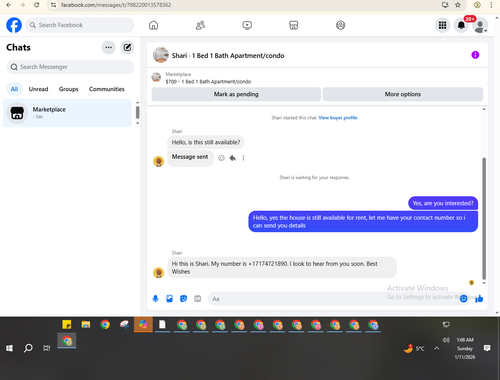Click 'Hello, is this still available?' message
The width and height of the screenshot is (500, 380).
(206, 142)
